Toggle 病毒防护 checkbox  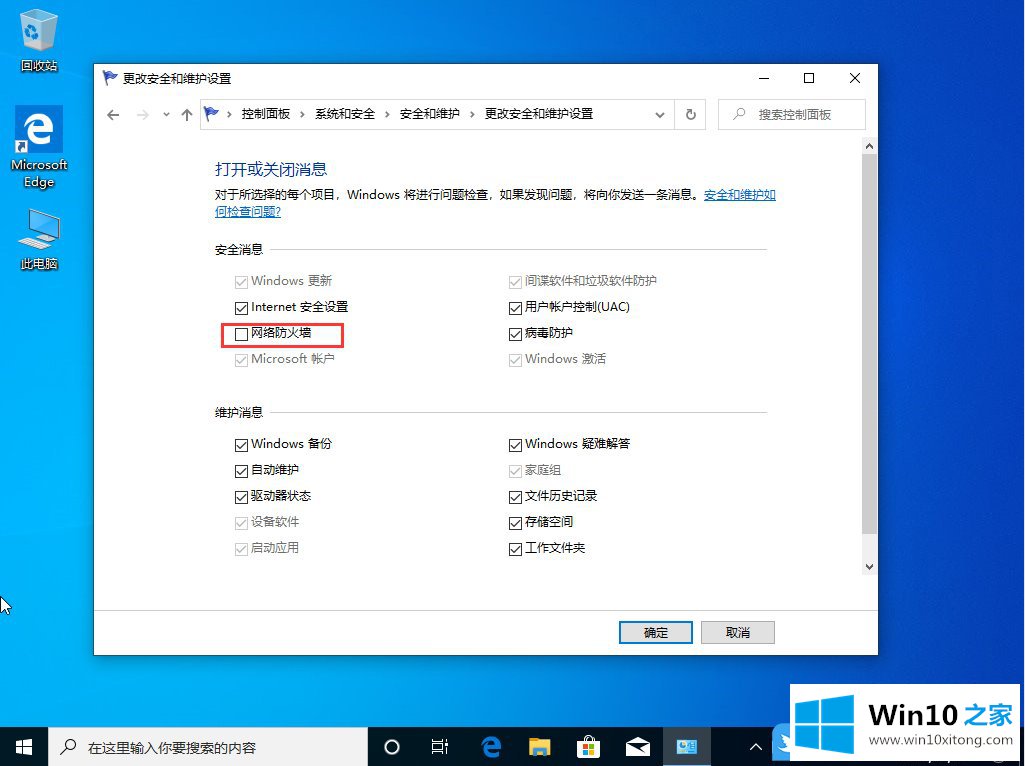click(515, 334)
